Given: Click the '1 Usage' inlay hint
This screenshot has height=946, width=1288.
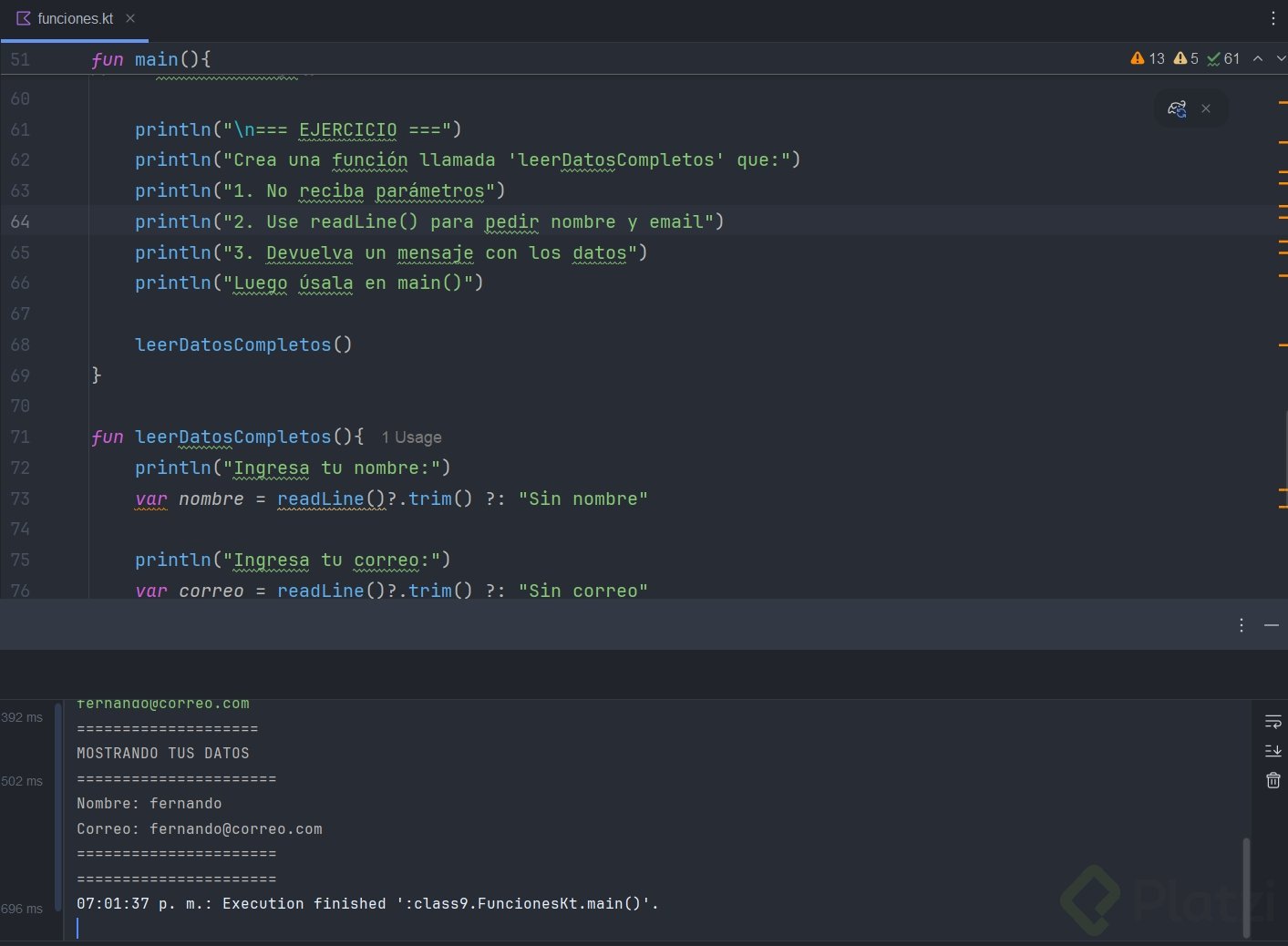Looking at the screenshot, I should pos(411,437).
